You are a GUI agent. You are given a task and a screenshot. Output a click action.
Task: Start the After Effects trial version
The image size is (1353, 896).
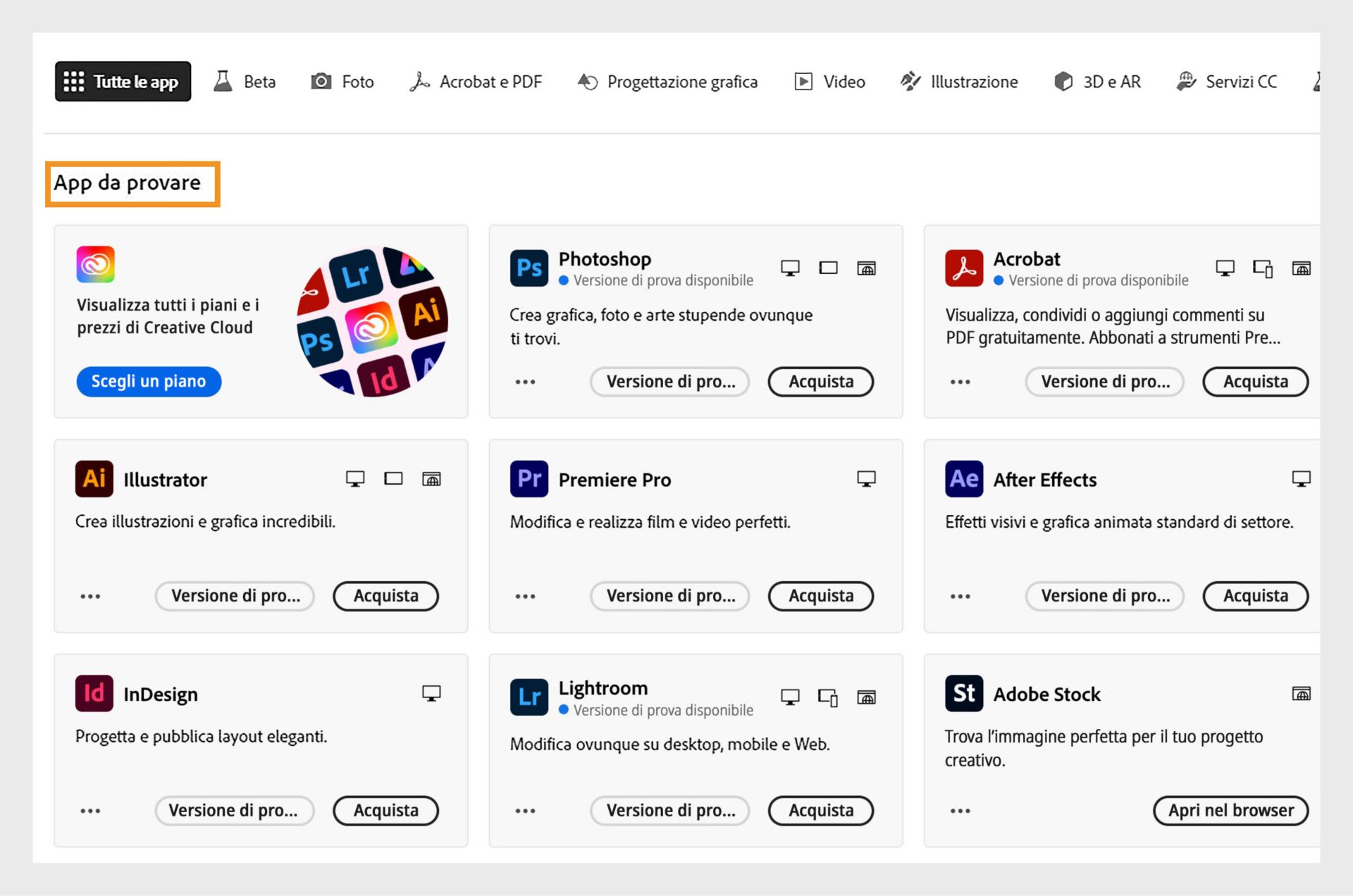[1104, 596]
